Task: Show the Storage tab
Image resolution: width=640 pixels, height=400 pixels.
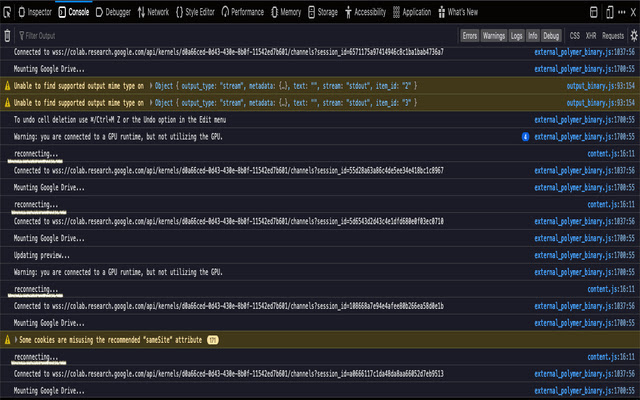Action: pos(323,12)
